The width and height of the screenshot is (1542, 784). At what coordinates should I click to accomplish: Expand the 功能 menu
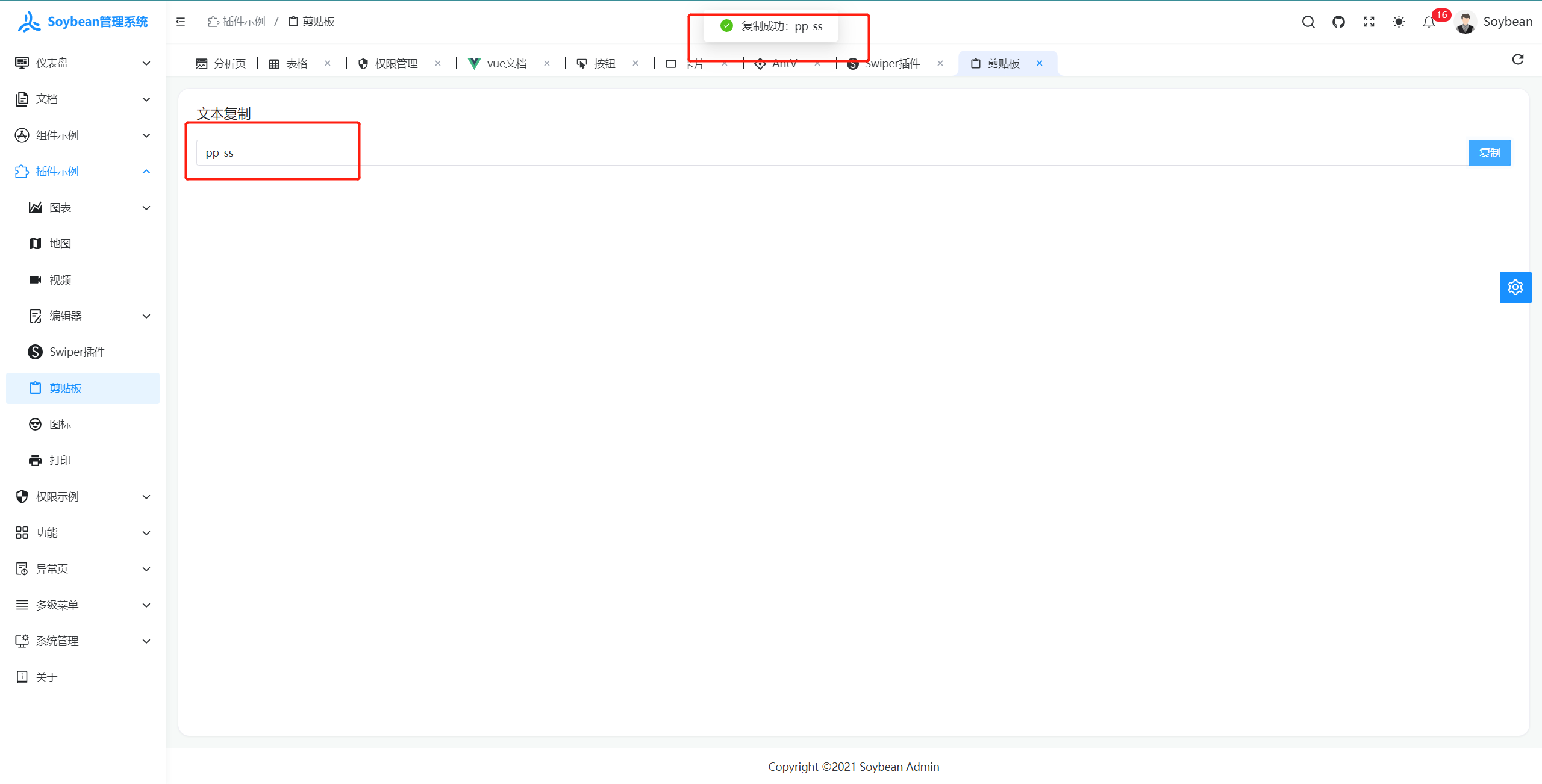click(x=83, y=533)
